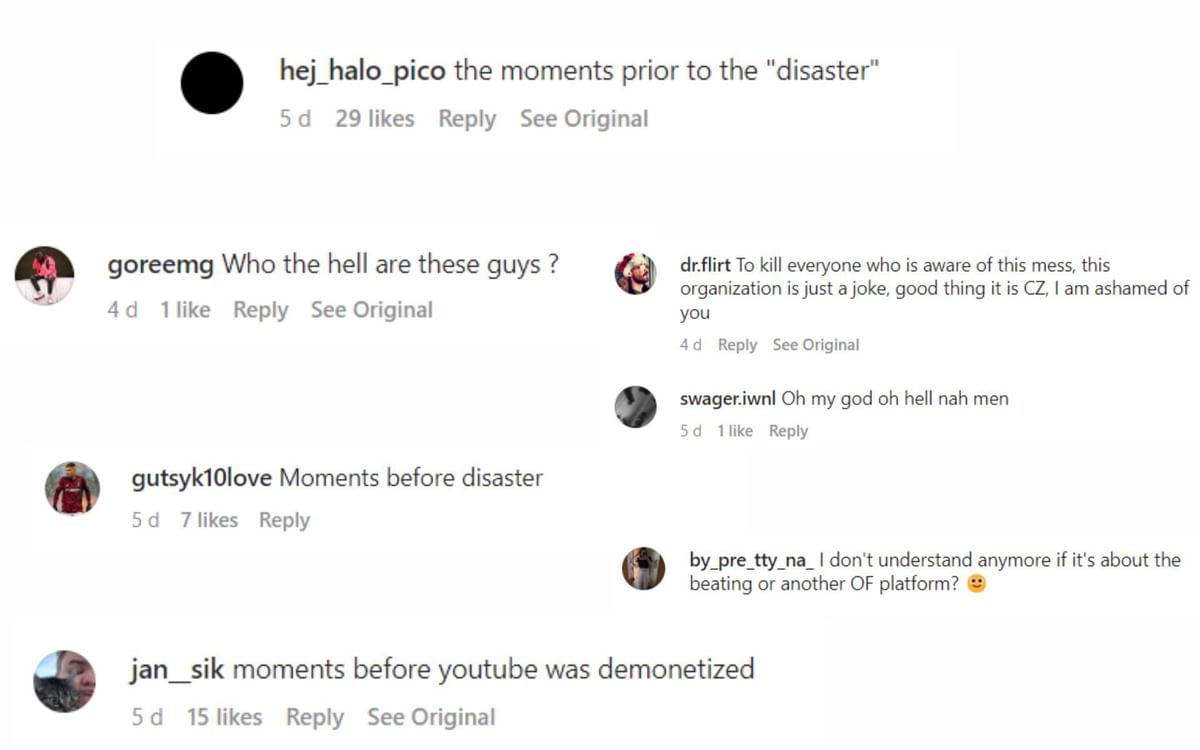1200x750 pixels.
Task: Reply to dr.flirt's comment
Action: [x=737, y=345]
